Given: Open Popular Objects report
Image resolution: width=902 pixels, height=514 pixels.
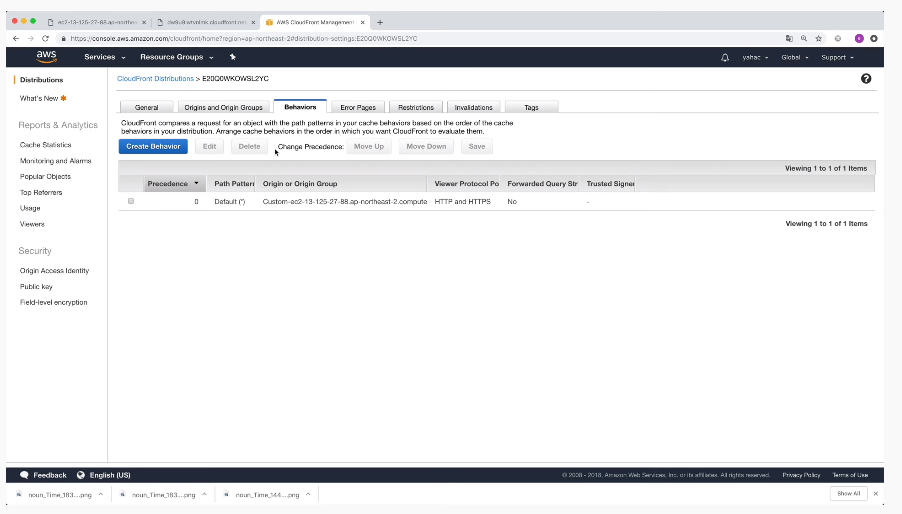Looking at the screenshot, I should 45,177.
